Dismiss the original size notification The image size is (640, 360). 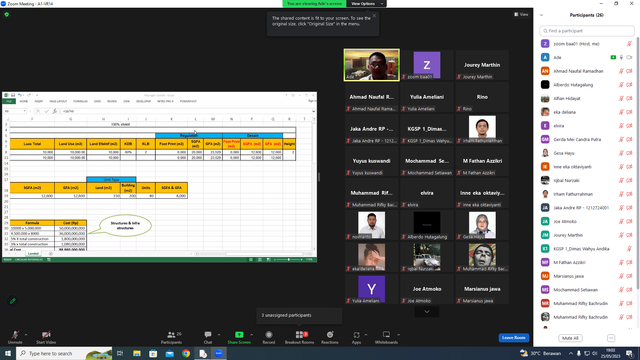tap(374, 16)
